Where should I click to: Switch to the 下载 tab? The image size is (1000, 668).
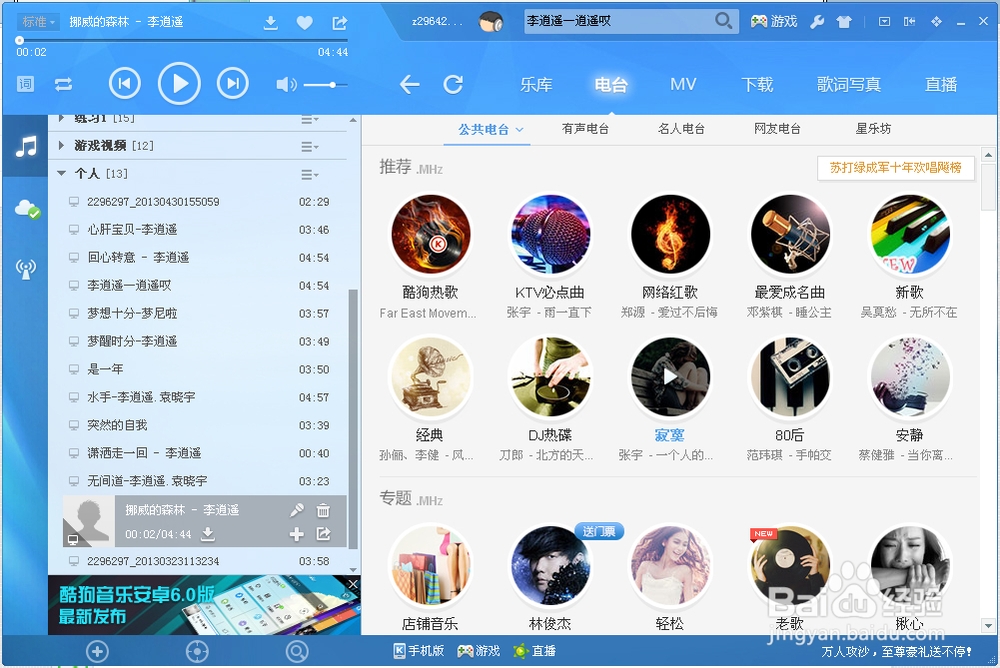click(757, 84)
